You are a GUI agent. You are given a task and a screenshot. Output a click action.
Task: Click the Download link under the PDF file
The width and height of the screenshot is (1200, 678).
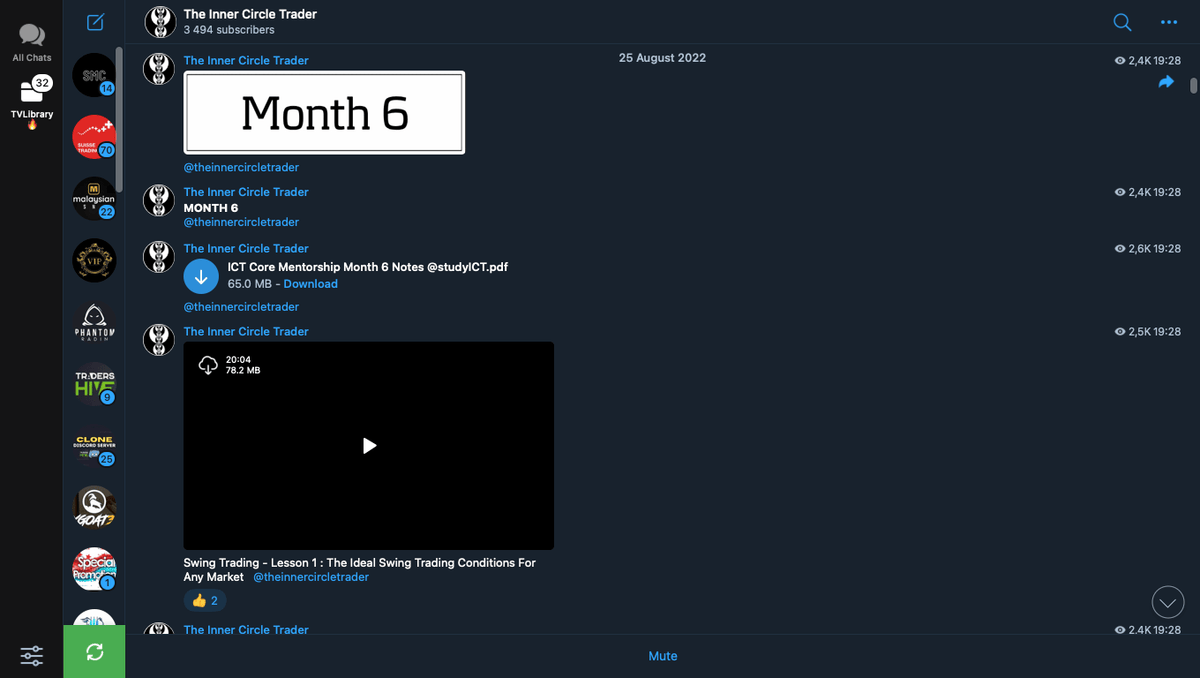[x=311, y=284]
